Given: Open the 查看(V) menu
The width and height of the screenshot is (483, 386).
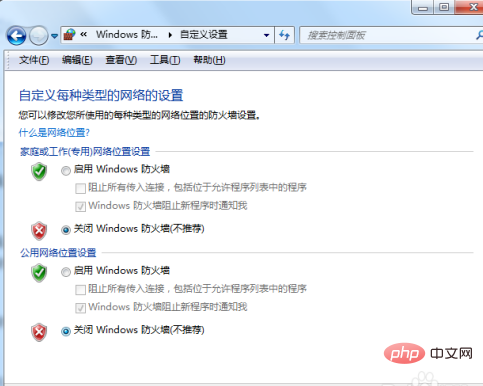Looking at the screenshot, I should click(121, 60).
